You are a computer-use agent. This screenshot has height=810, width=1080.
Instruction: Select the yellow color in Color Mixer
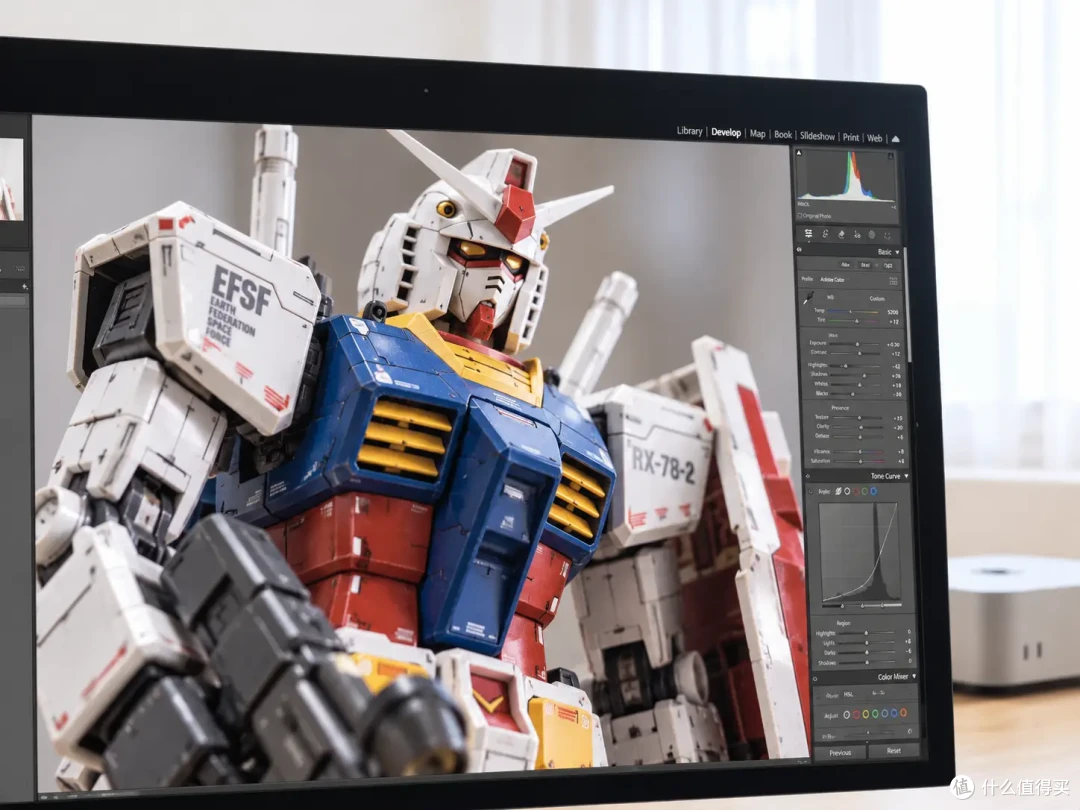click(866, 714)
